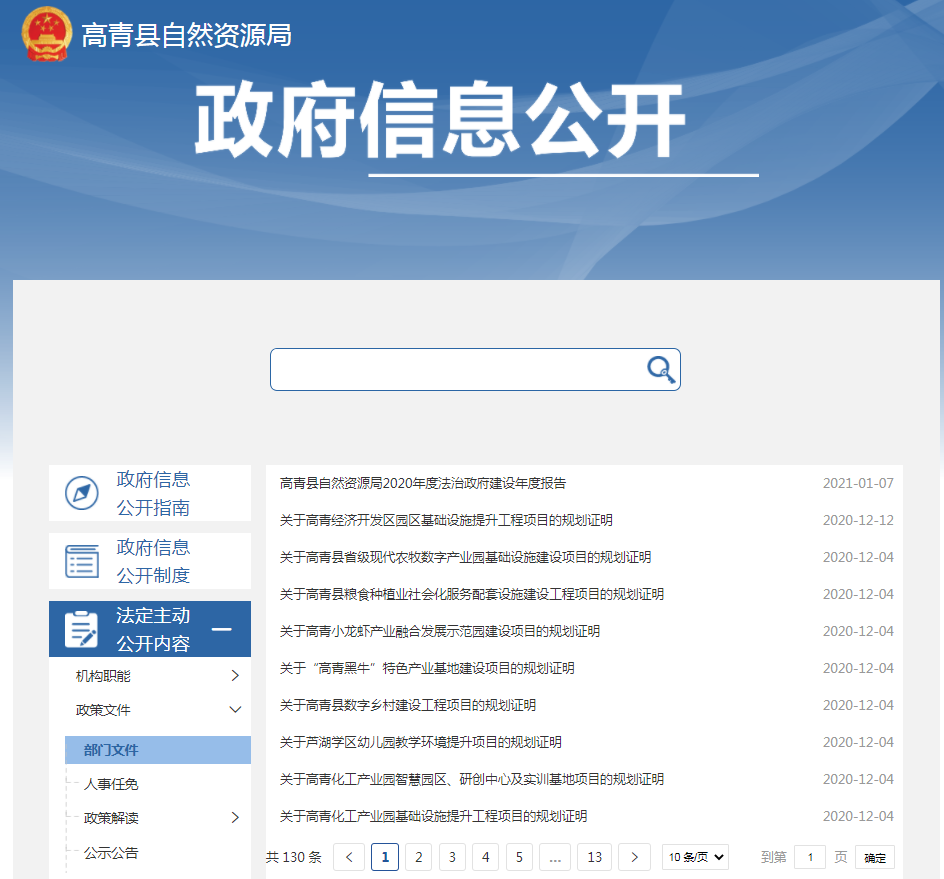Click the magnifier search icon
944x879 pixels.
coord(660,370)
